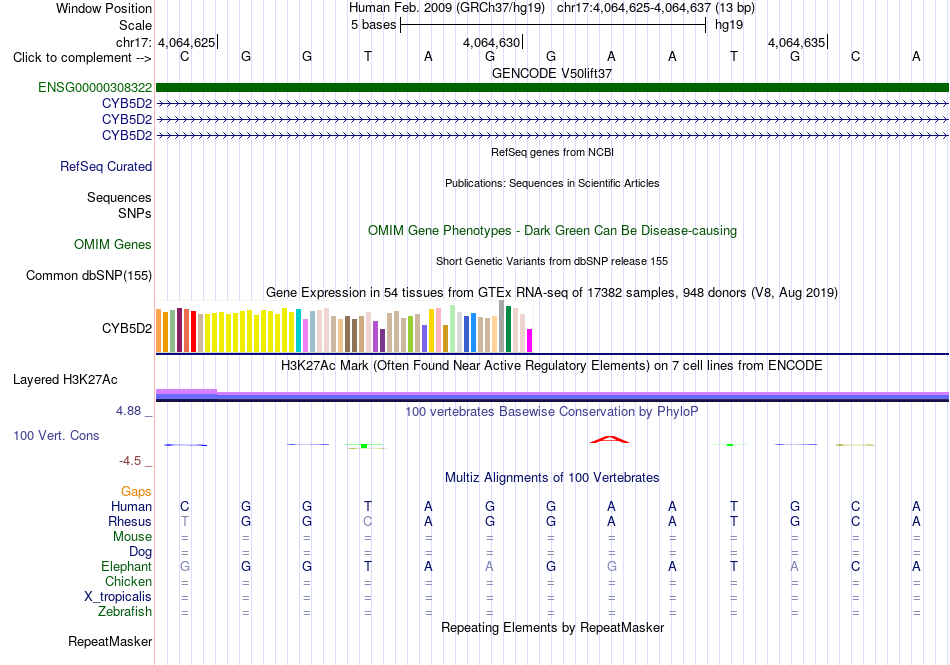The height and width of the screenshot is (665, 950).
Task: Click the H3K27Ac Mark track title
Action: (552, 366)
